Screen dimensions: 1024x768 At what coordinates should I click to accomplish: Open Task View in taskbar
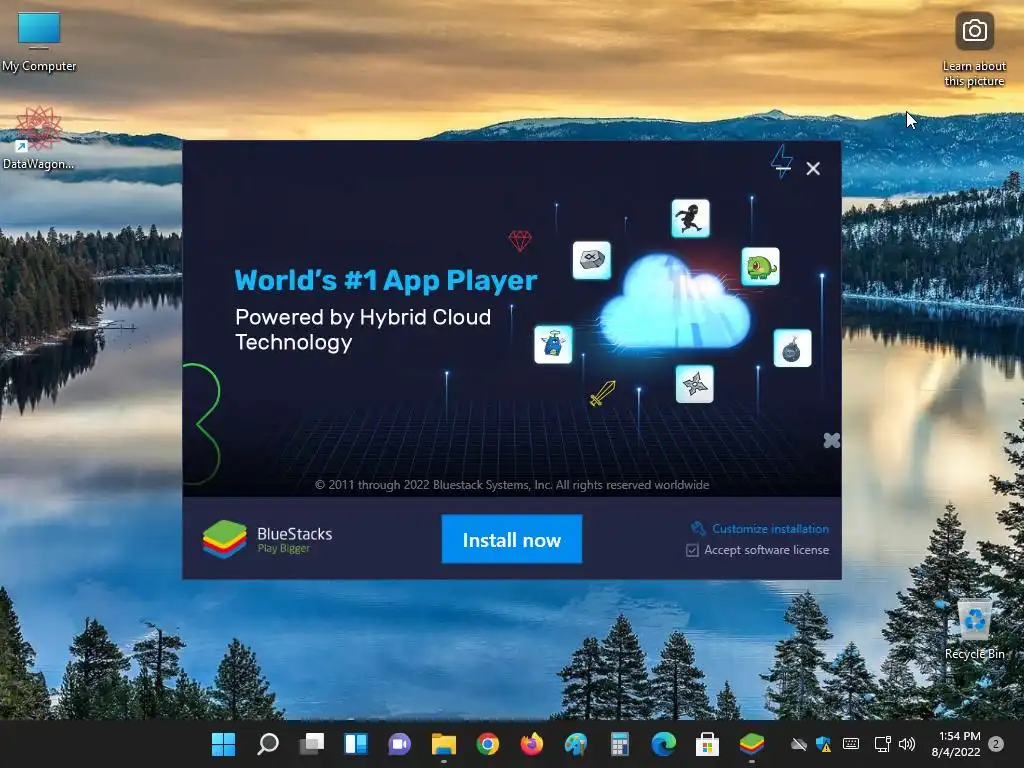click(312, 744)
